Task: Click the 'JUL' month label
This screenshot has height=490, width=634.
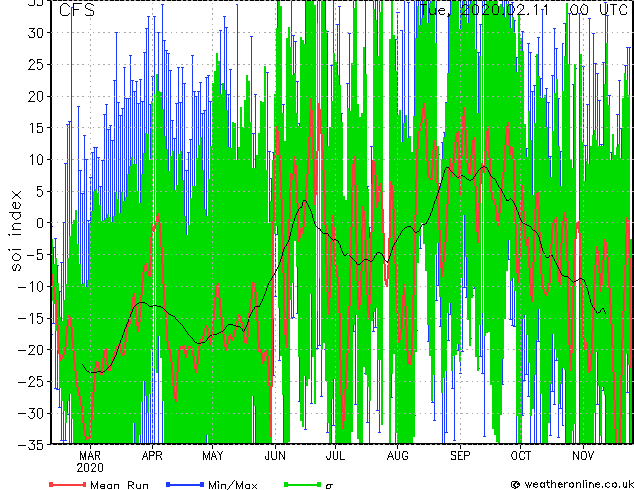Action: point(335,456)
